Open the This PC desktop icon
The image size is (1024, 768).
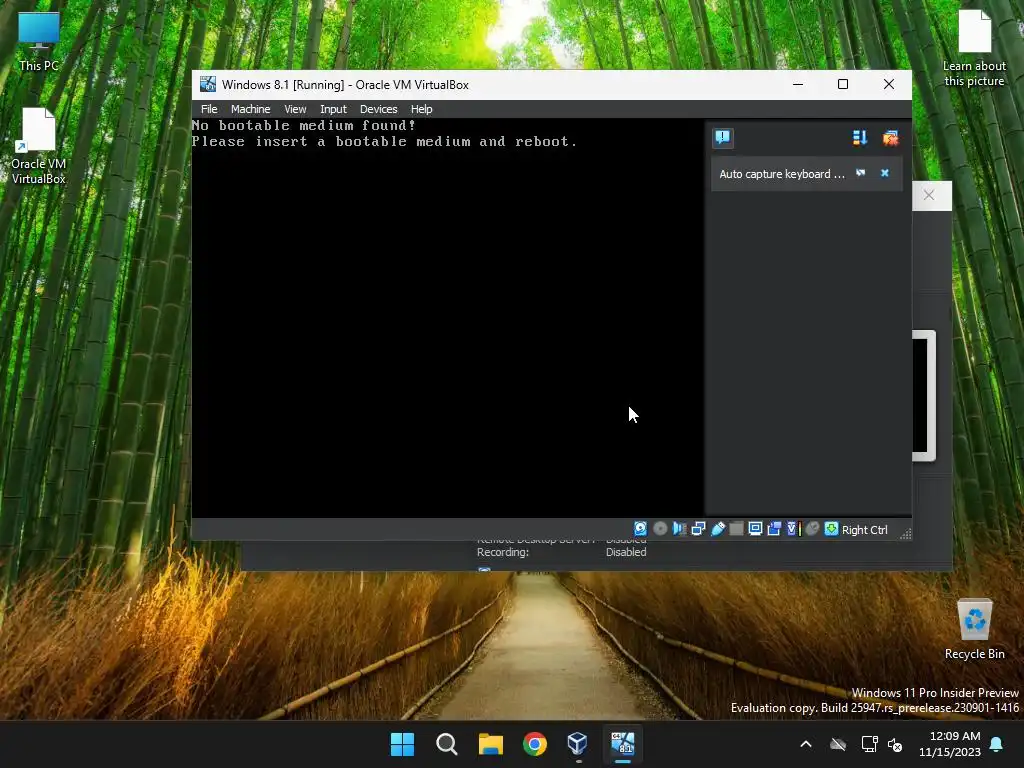point(39,40)
